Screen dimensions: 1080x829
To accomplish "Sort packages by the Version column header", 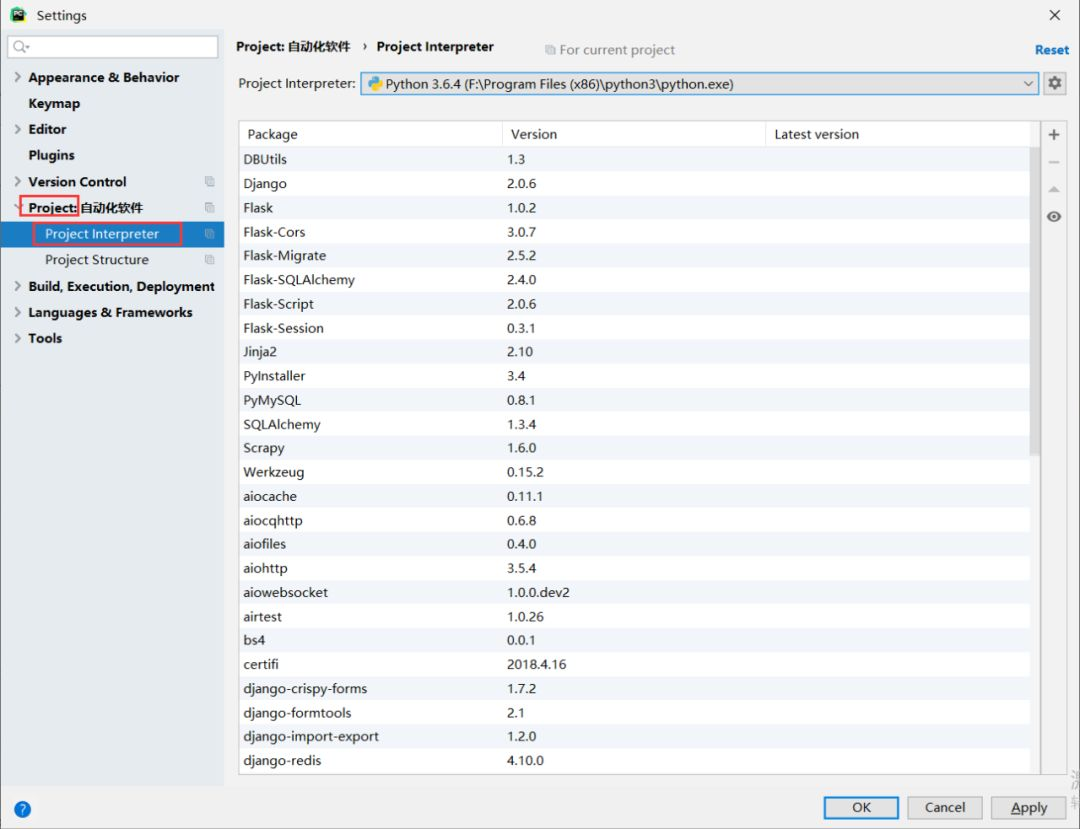I will click(x=533, y=133).
